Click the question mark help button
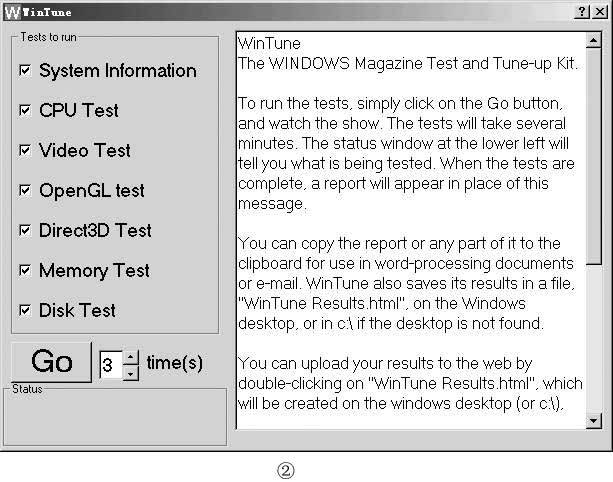 tap(581, 10)
